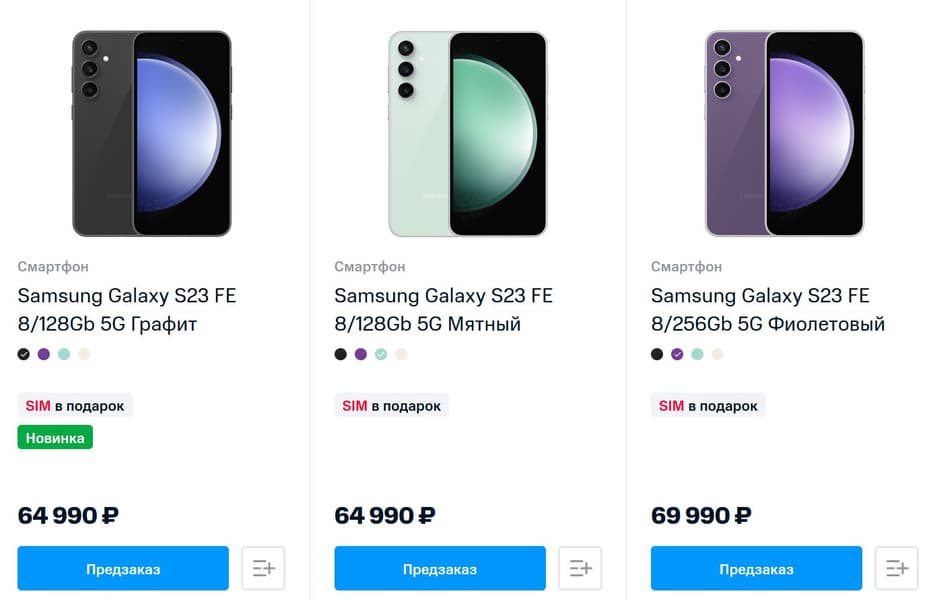The image size is (933, 600).
Task: Open the Mint Galaxy S23 FE product image
Action: [x=468, y=133]
